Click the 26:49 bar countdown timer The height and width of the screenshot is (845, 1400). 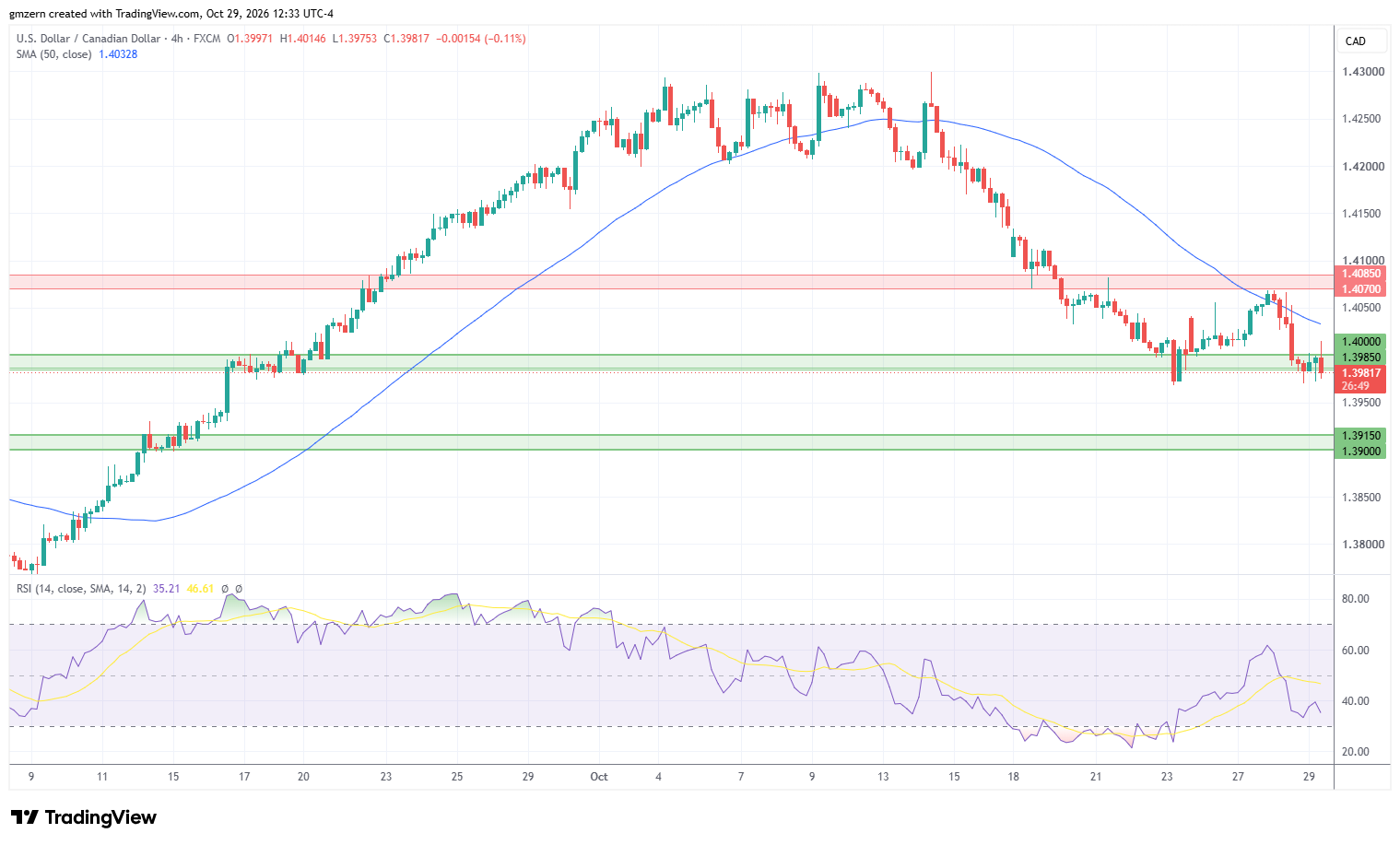1356,386
